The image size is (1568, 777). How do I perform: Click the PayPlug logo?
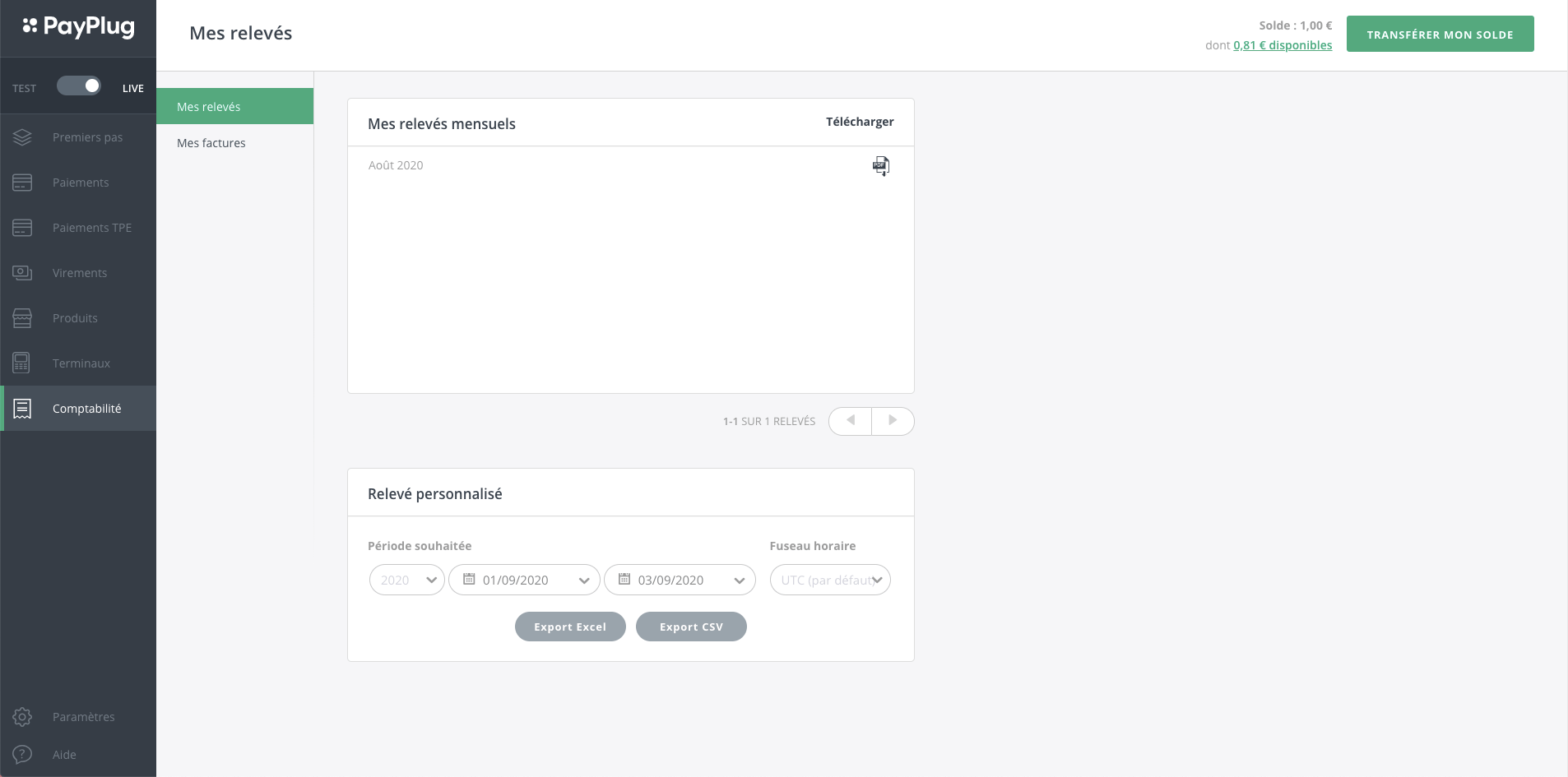(78, 27)
